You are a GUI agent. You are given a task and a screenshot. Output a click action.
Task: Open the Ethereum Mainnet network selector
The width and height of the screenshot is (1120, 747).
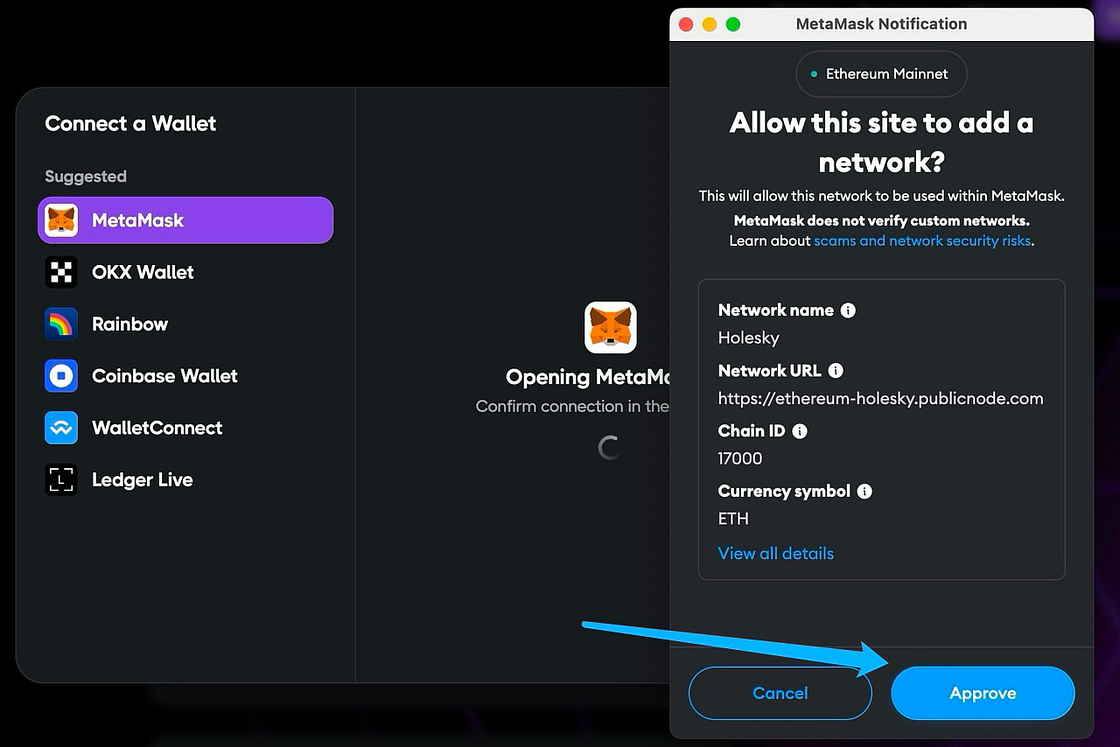click(x=881, y=74)
